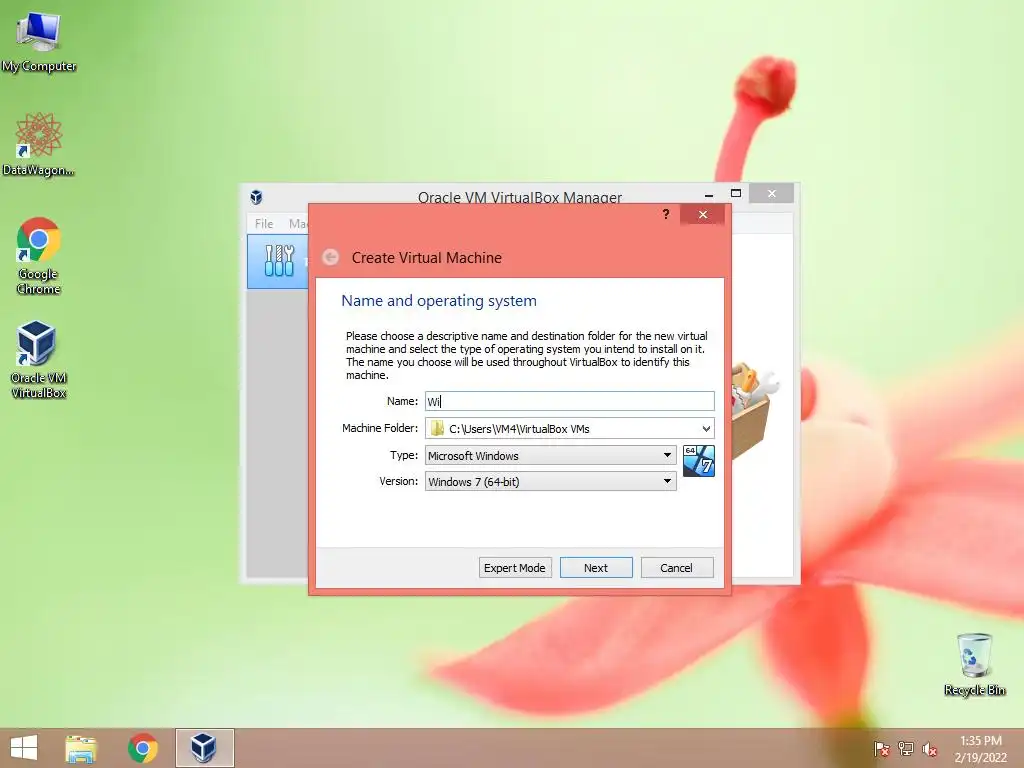Open My Computer desktop icon
Image resolution: width=1024 pixels, height=768 pixels.
point(39,41)
